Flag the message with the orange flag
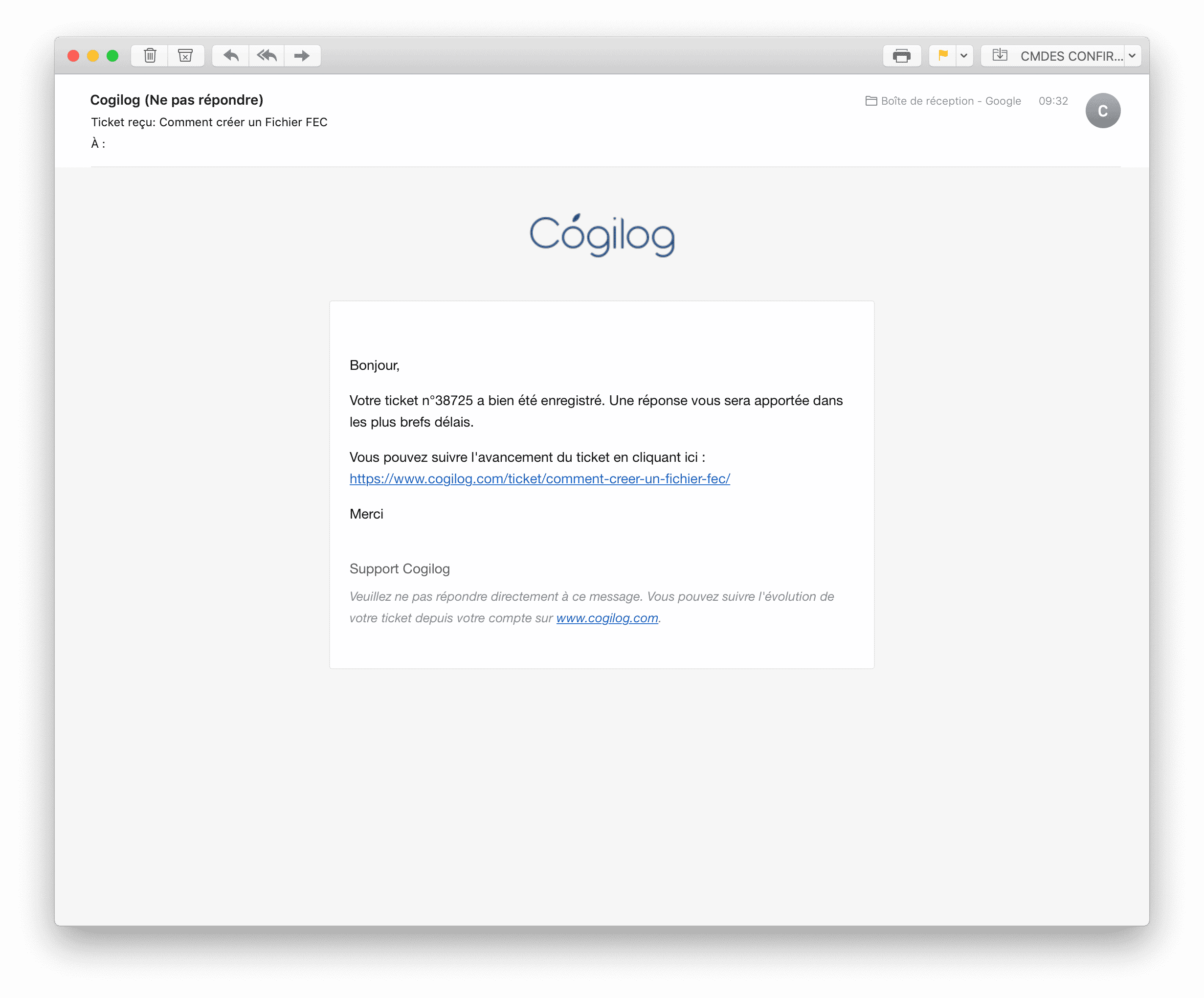Screen dimensions: 1204x998 click(942, 56)
